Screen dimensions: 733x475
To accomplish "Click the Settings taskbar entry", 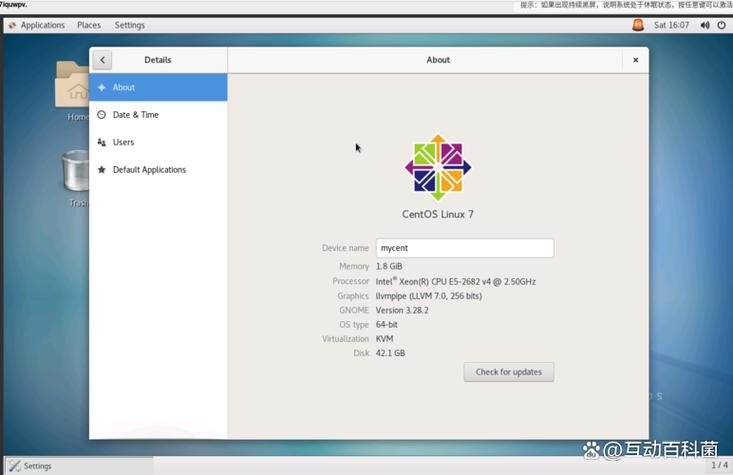I will [x=79, y=466].
